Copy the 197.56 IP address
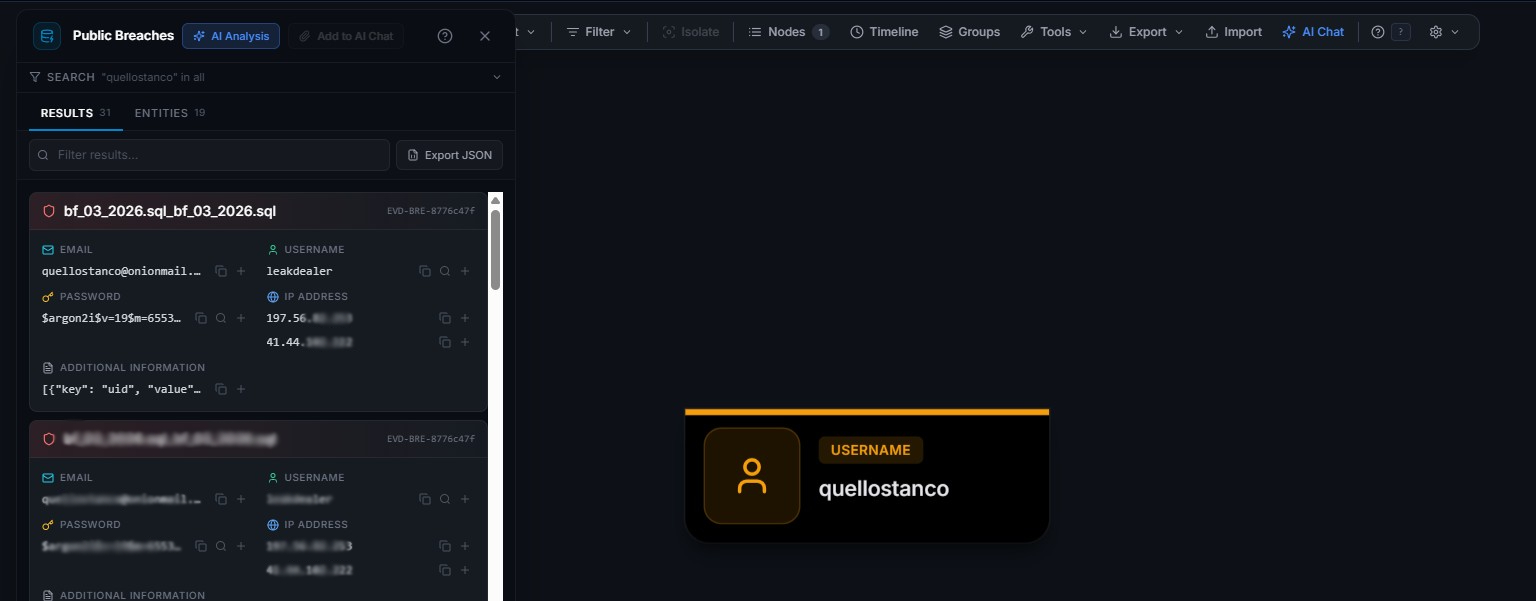The width and height of the screenshot is (1536, 601). click(x=445, y=318)
